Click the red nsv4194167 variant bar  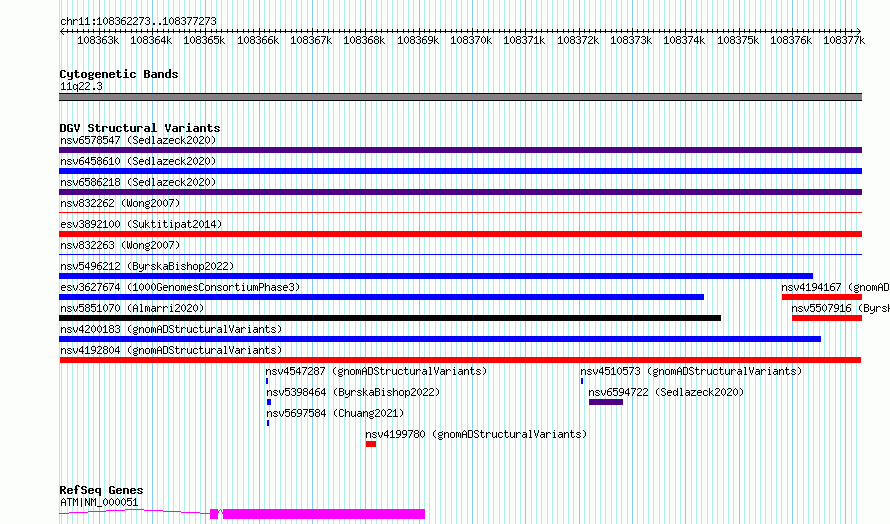coord(822,297)
